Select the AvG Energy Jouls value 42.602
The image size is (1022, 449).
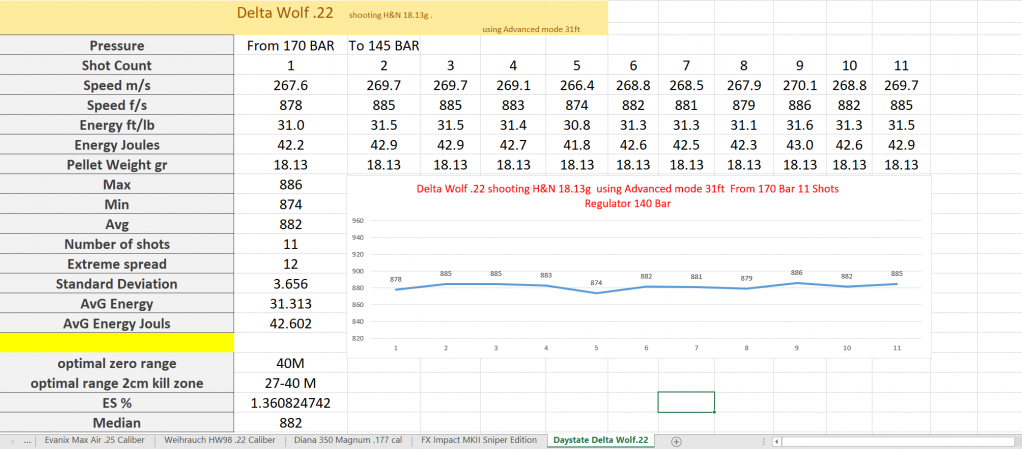(x=291, y=324)
